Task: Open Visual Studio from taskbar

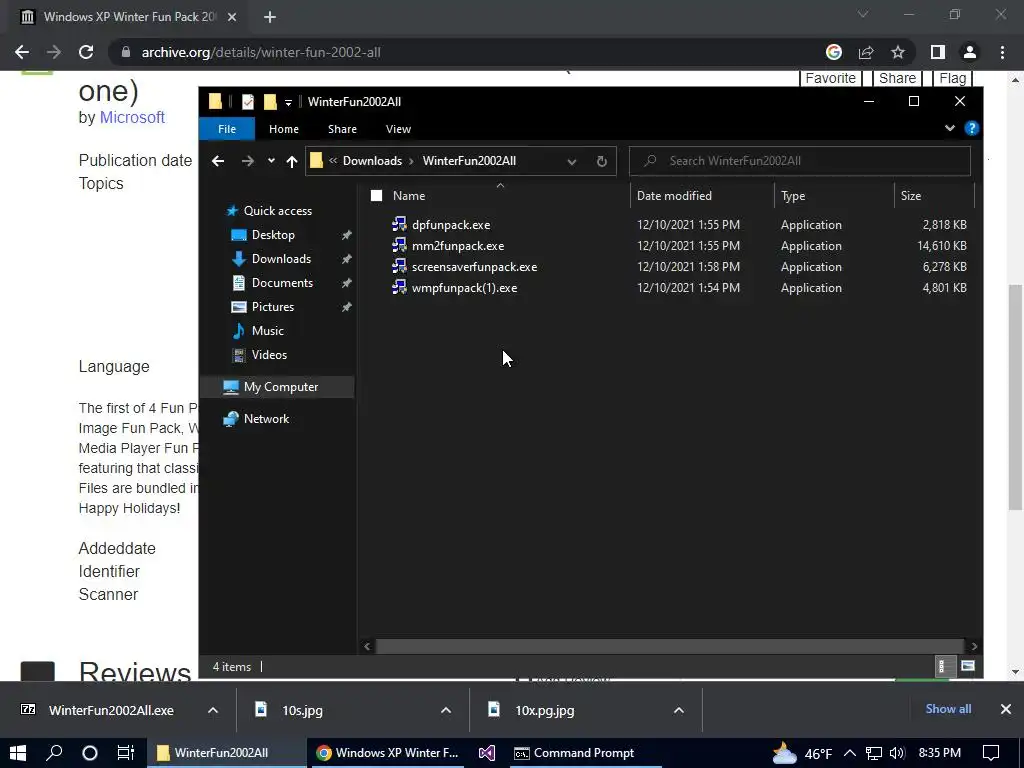Action: point(487,753)
